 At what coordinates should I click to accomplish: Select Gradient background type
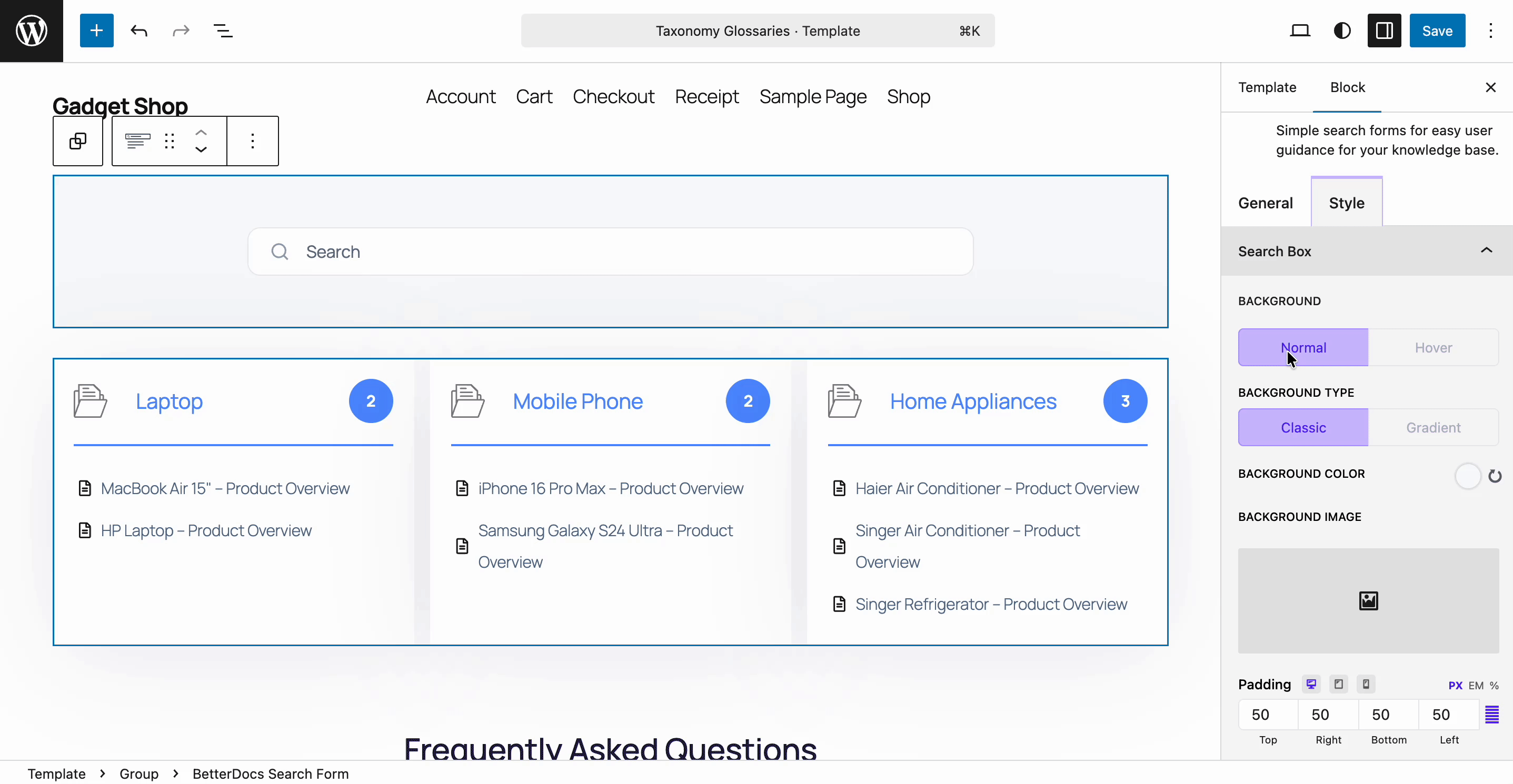click(x=1433, y=427)
